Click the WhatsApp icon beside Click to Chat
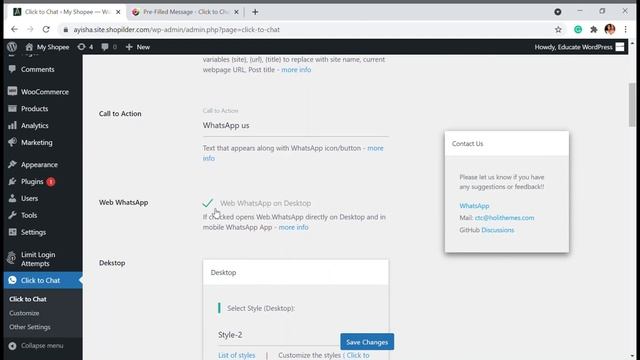 click(12, 280)
